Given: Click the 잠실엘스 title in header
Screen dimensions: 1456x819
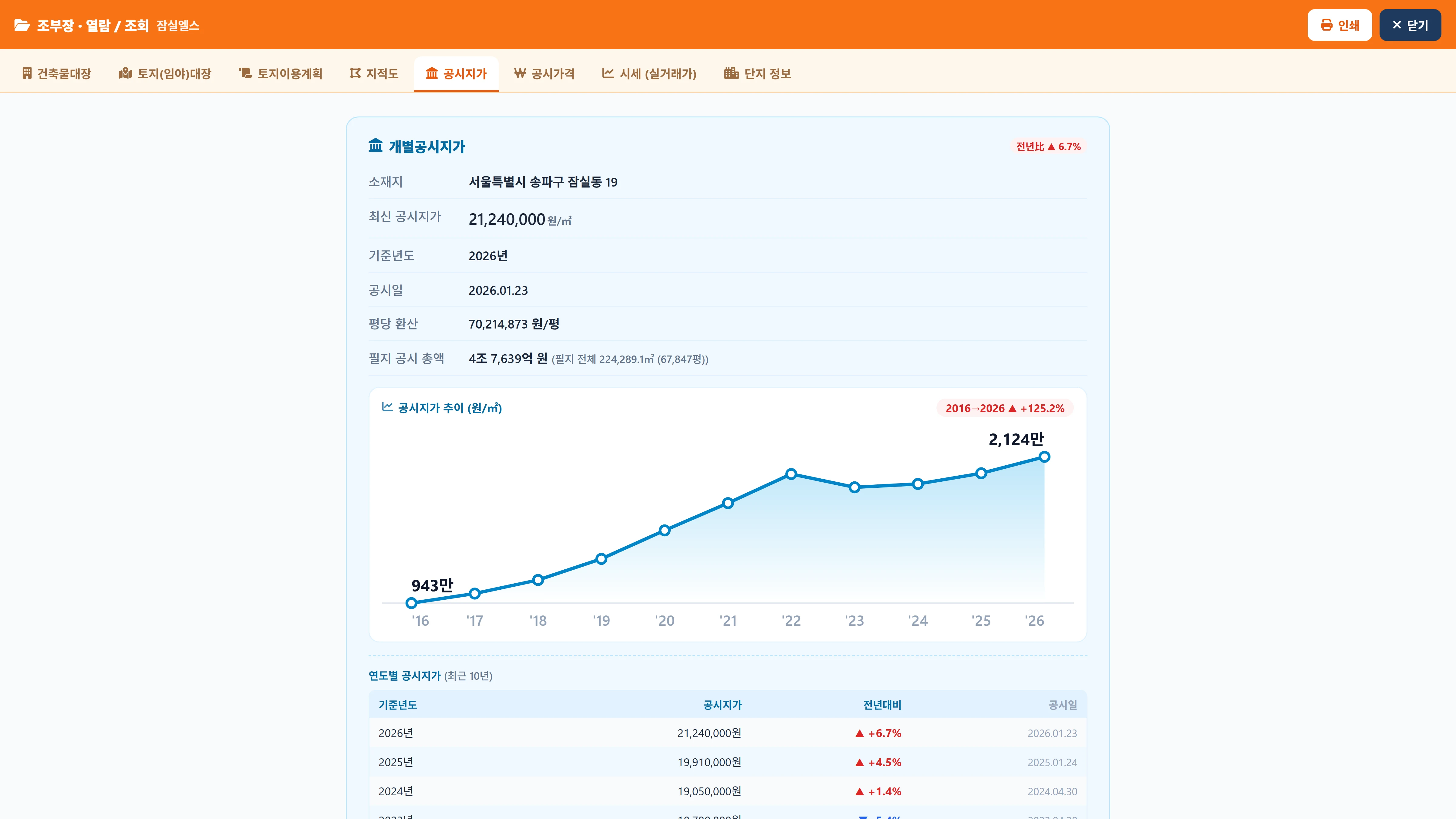Looking at the screenshot, I should (178, 25).
